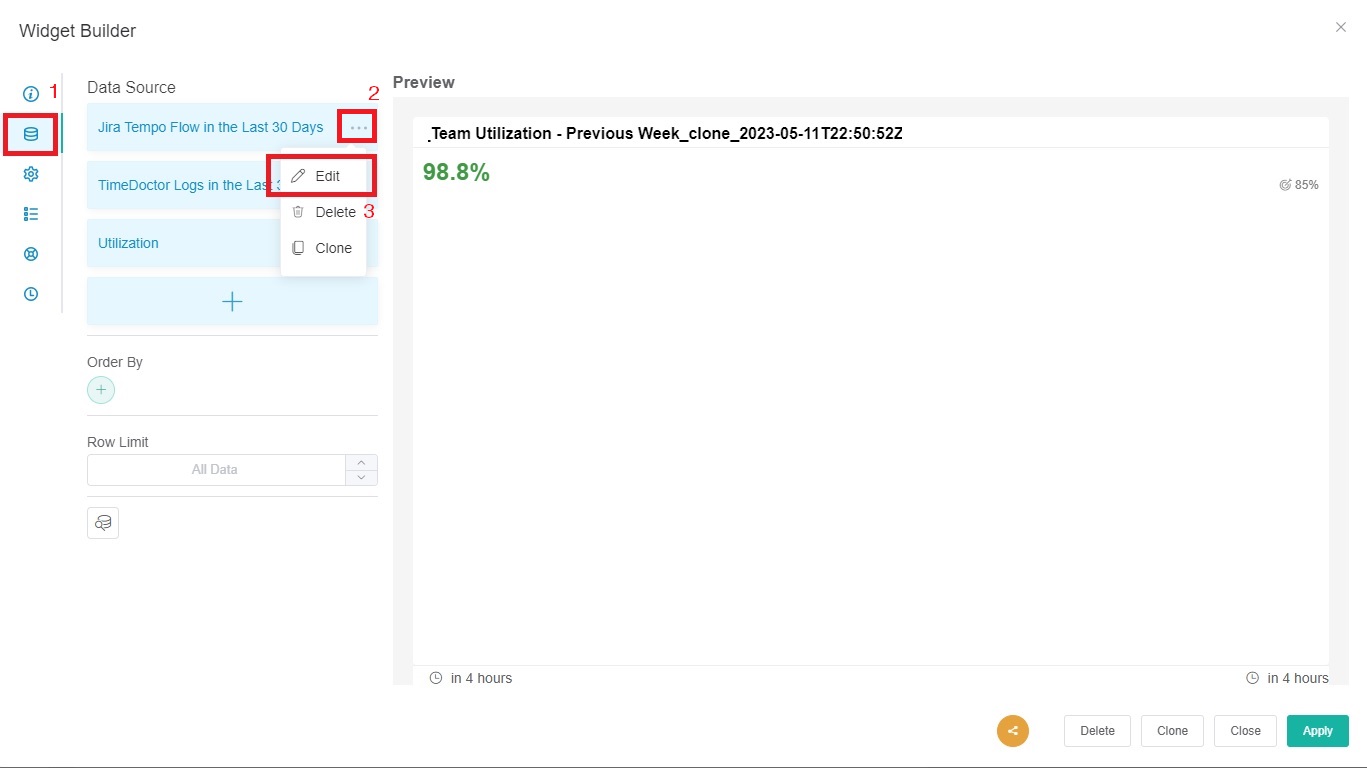Choose Delete from the context menu
Image resolution: width=1367 pixels, height=768 pixels.
click(334, 212)
